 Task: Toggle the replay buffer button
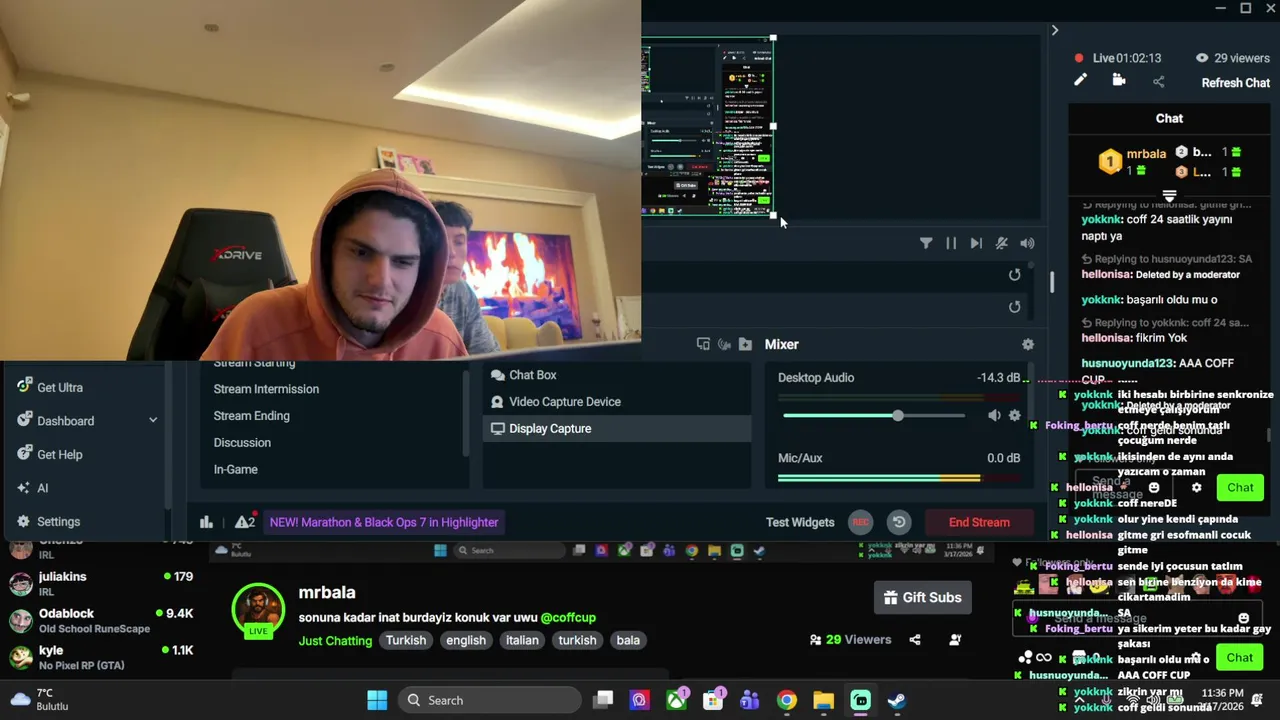tap(899, 522)
